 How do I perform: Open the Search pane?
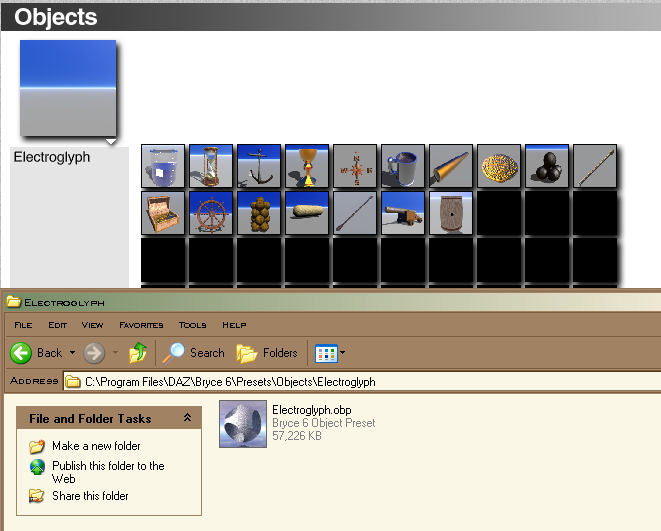coord(194,353)
